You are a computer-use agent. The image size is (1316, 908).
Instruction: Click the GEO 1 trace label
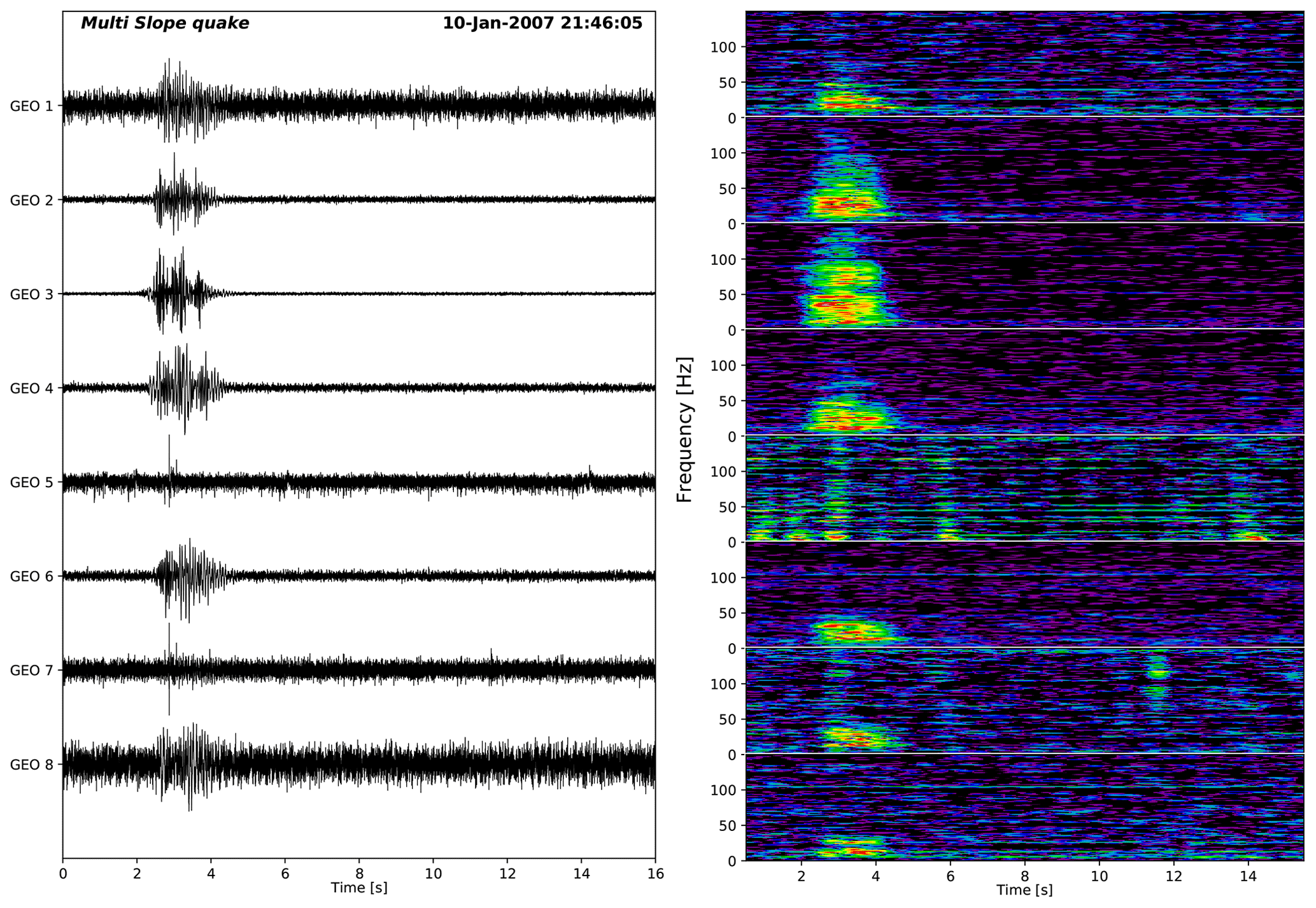pos(31,106)
